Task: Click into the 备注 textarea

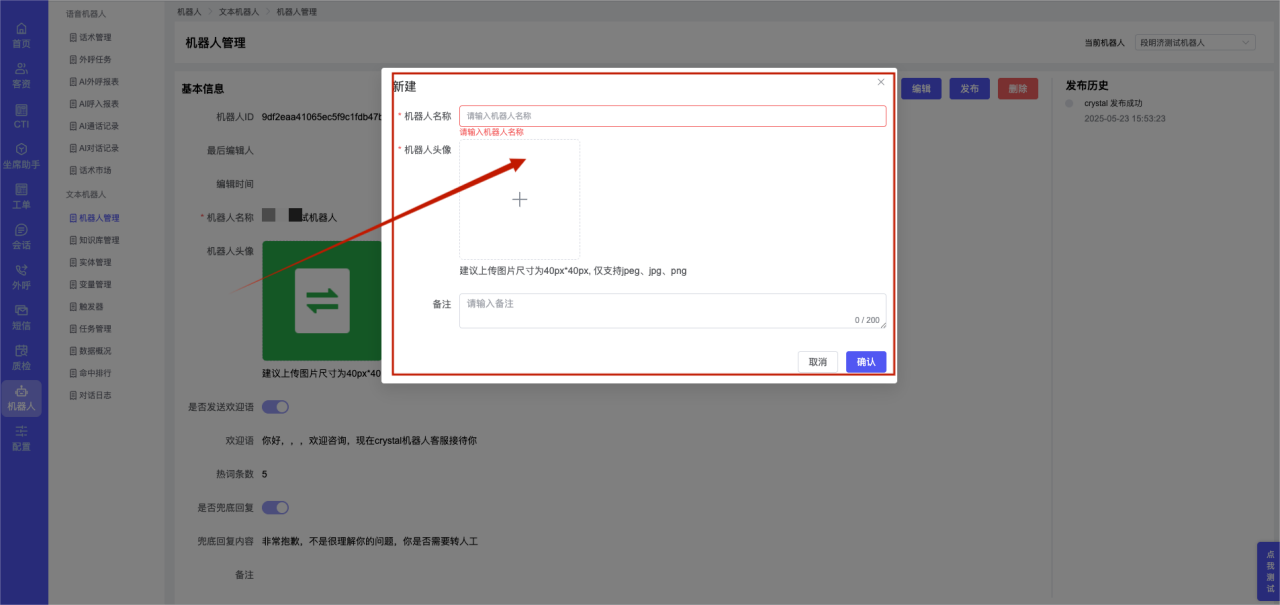Action: click(672, 310)
